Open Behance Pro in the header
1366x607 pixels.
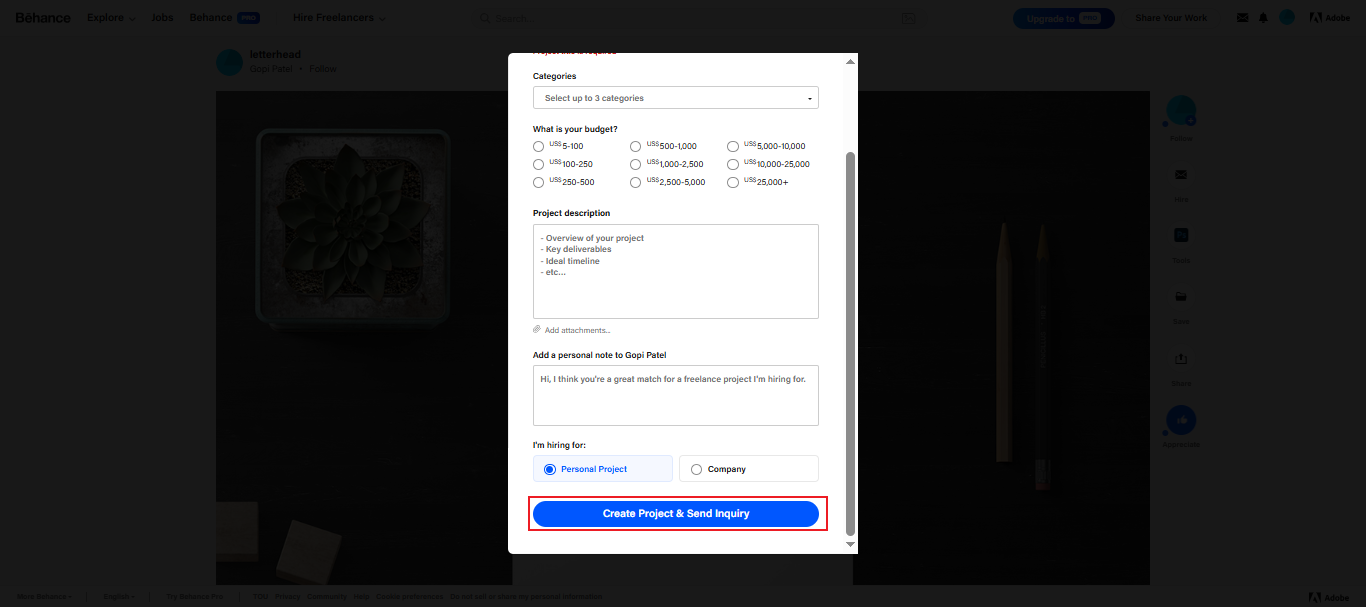point(225,18)
